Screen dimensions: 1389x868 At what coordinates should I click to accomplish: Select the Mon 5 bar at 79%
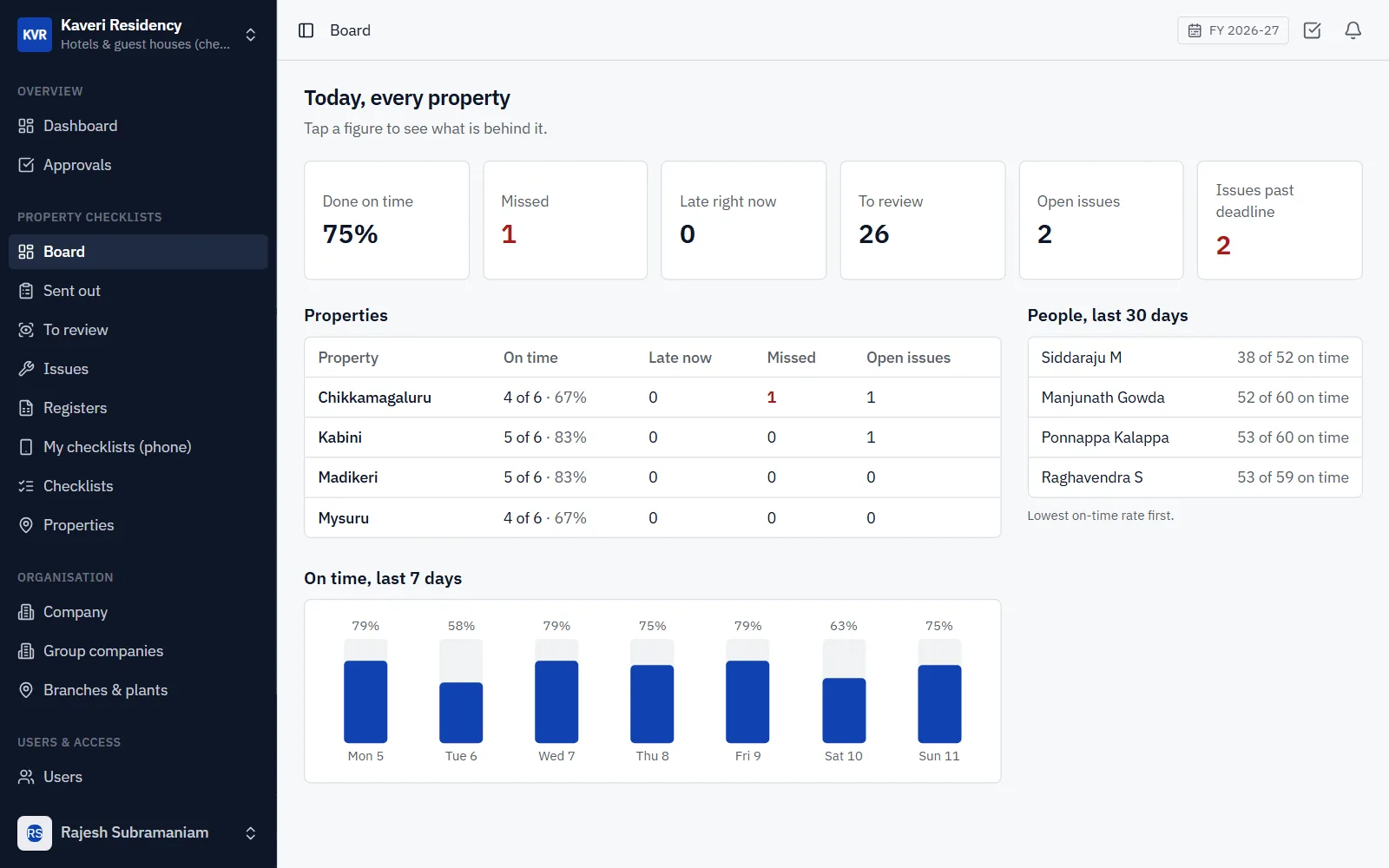(x=365, y=701)
